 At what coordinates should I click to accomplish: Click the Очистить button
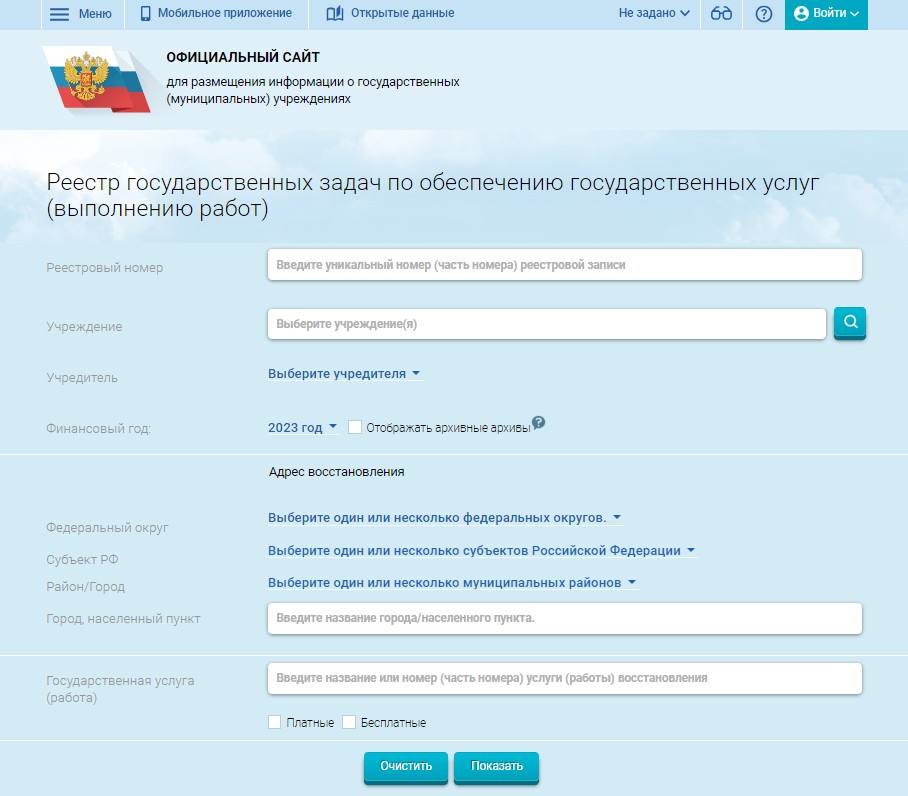click(406, 767)
